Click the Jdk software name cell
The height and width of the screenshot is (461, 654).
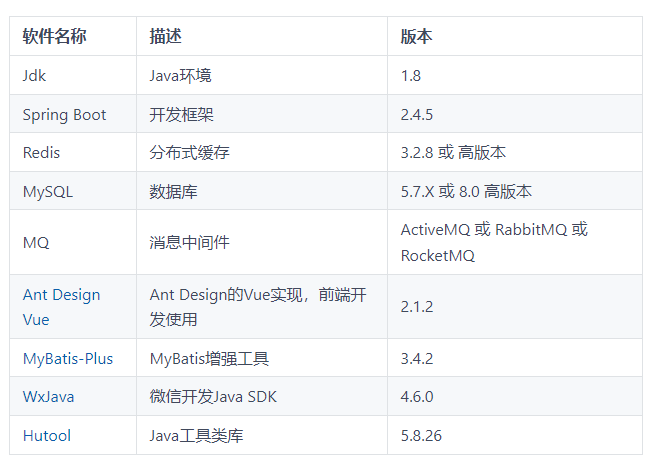pos(35,75)
